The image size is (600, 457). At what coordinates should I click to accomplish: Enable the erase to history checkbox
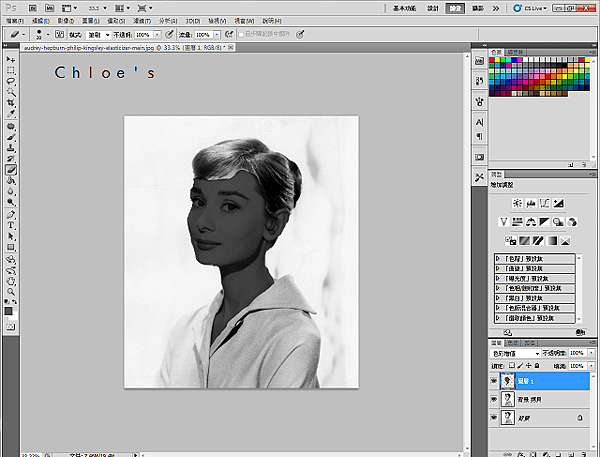coord(241,35)
